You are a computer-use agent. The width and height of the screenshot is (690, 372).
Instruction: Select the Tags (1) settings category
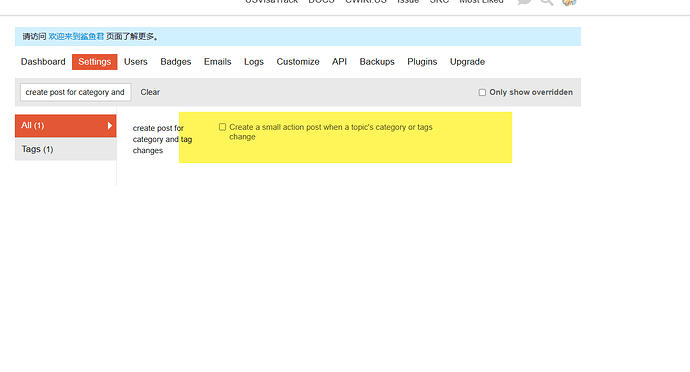pos(66,149)
